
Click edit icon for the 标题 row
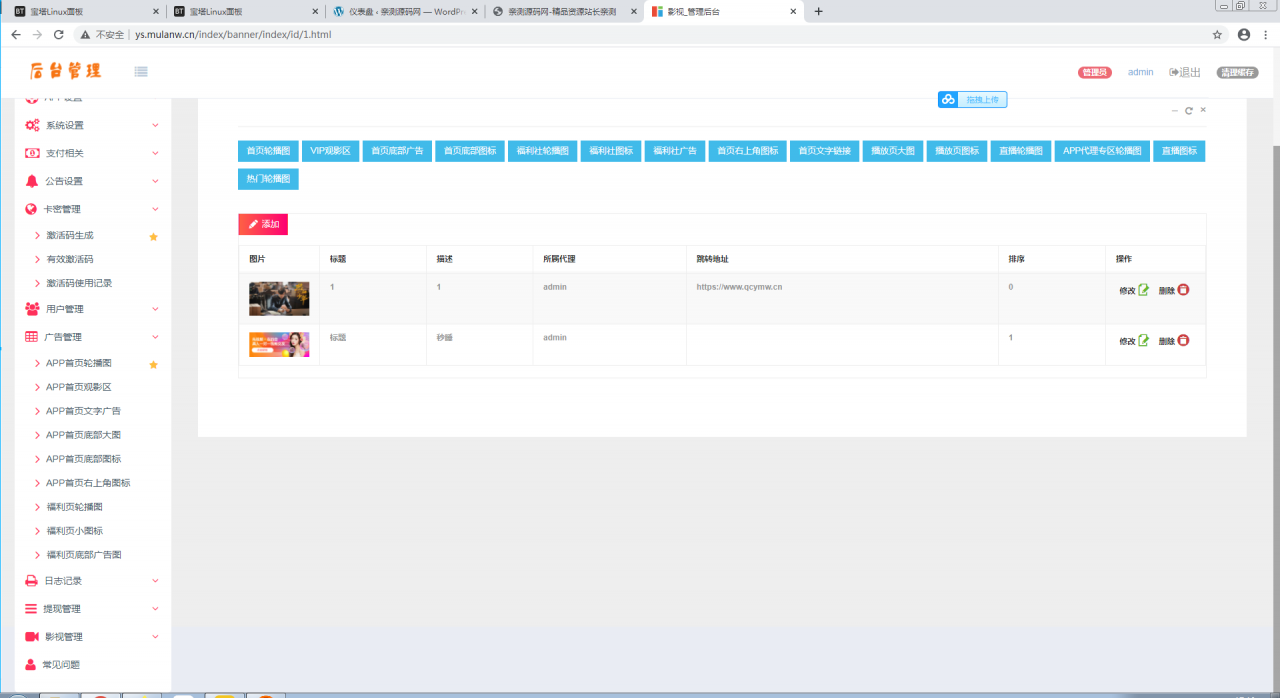pyautogui.click(x=1144, y=341)
